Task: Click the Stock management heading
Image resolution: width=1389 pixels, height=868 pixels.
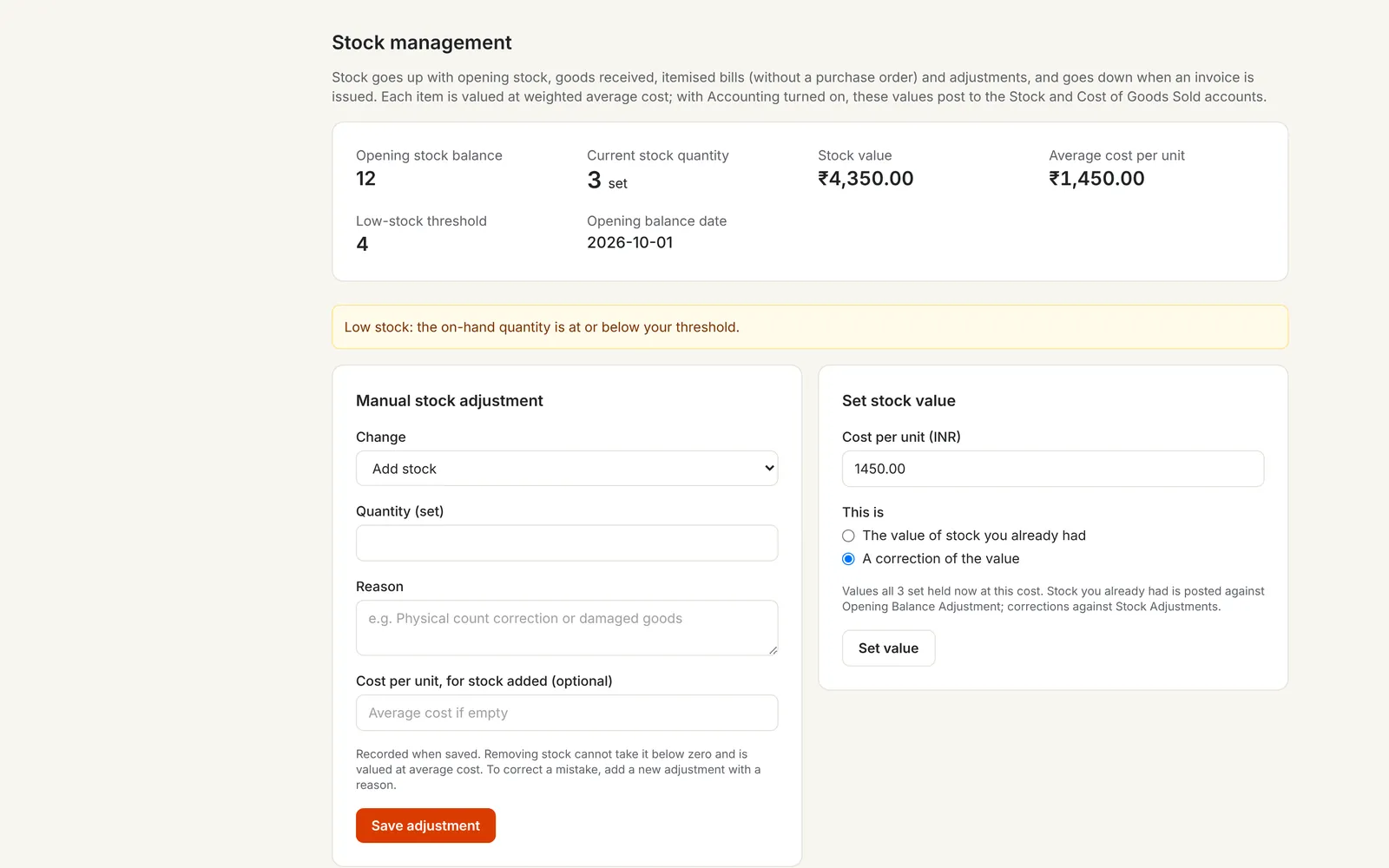Action: [x=422, y=43]
